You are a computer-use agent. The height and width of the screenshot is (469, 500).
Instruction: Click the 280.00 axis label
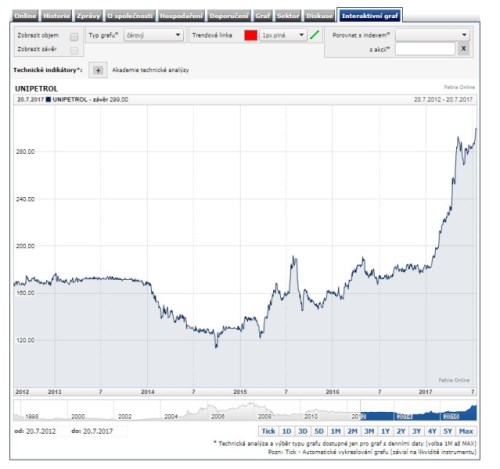pos(25,152)
